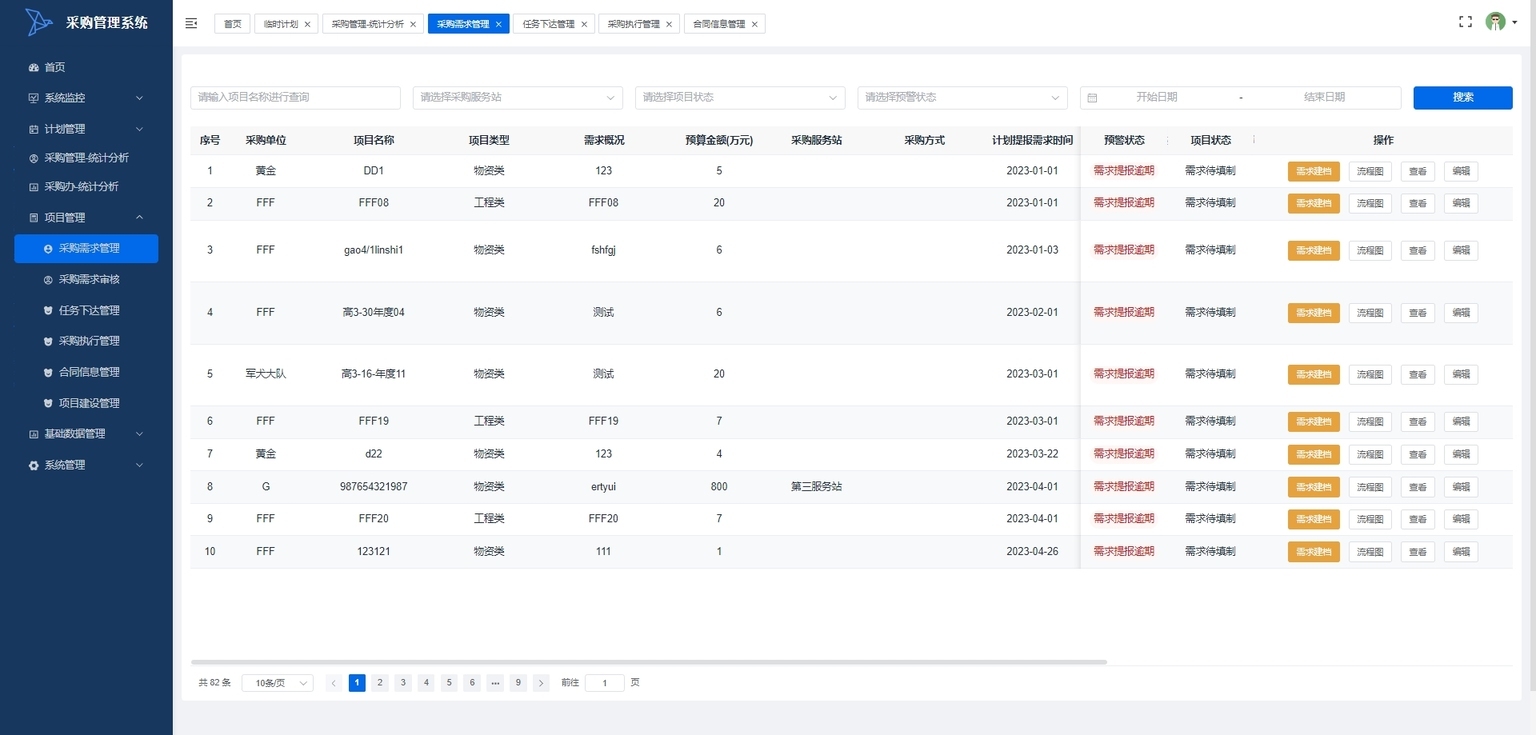Open the 请选择预警状态 dropdown
The height and width of the screenshot is (735, 1536).
tap(961, 98)
